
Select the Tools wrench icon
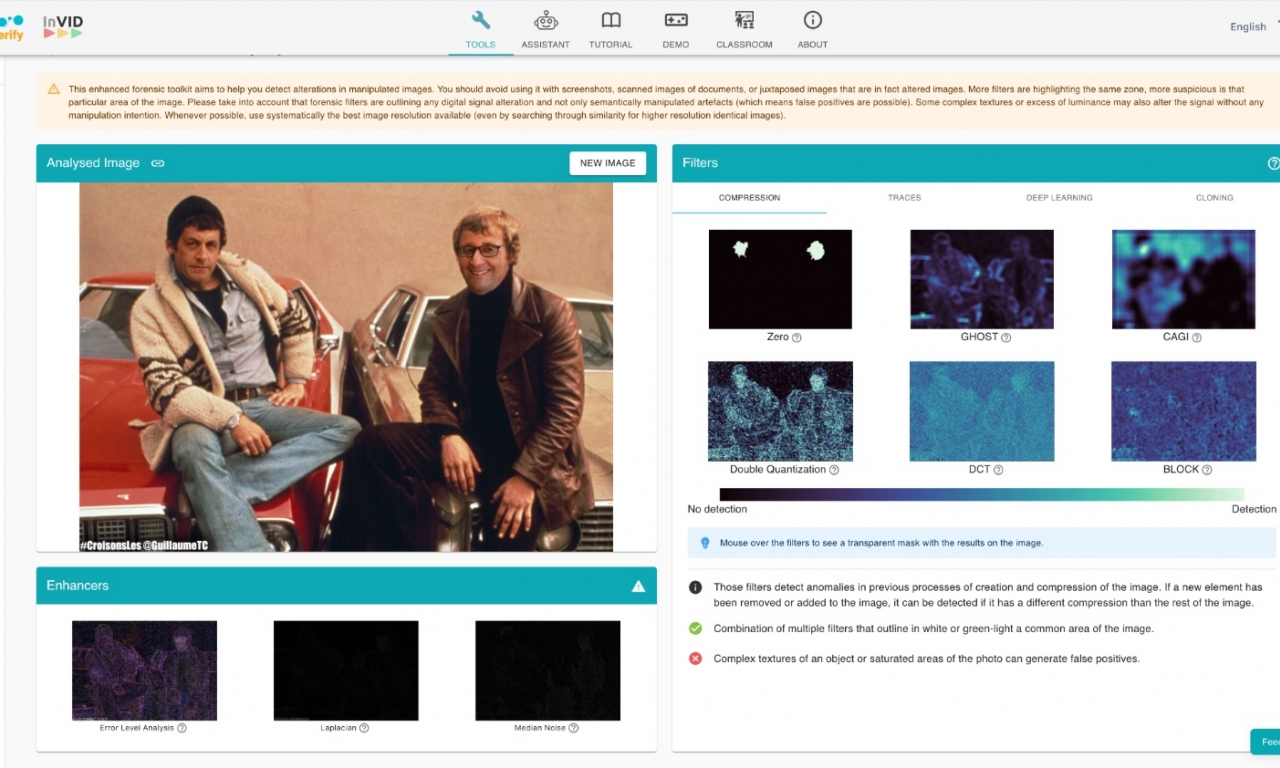click(480, 19)
